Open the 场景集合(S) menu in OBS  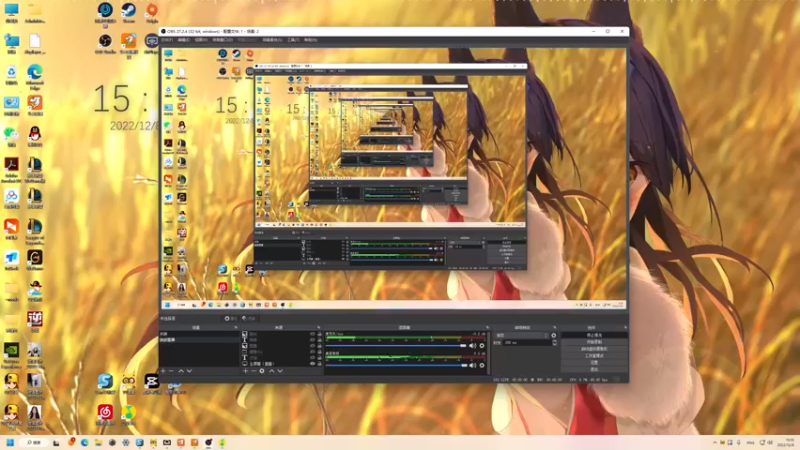[272, 40]
